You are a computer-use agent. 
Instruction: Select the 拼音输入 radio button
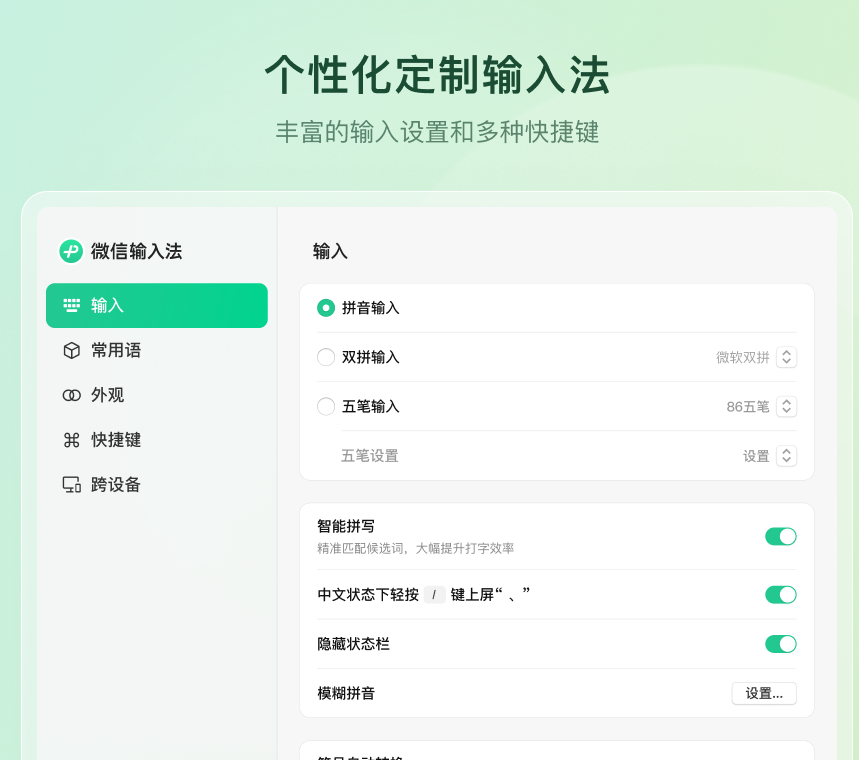point(326,308)
